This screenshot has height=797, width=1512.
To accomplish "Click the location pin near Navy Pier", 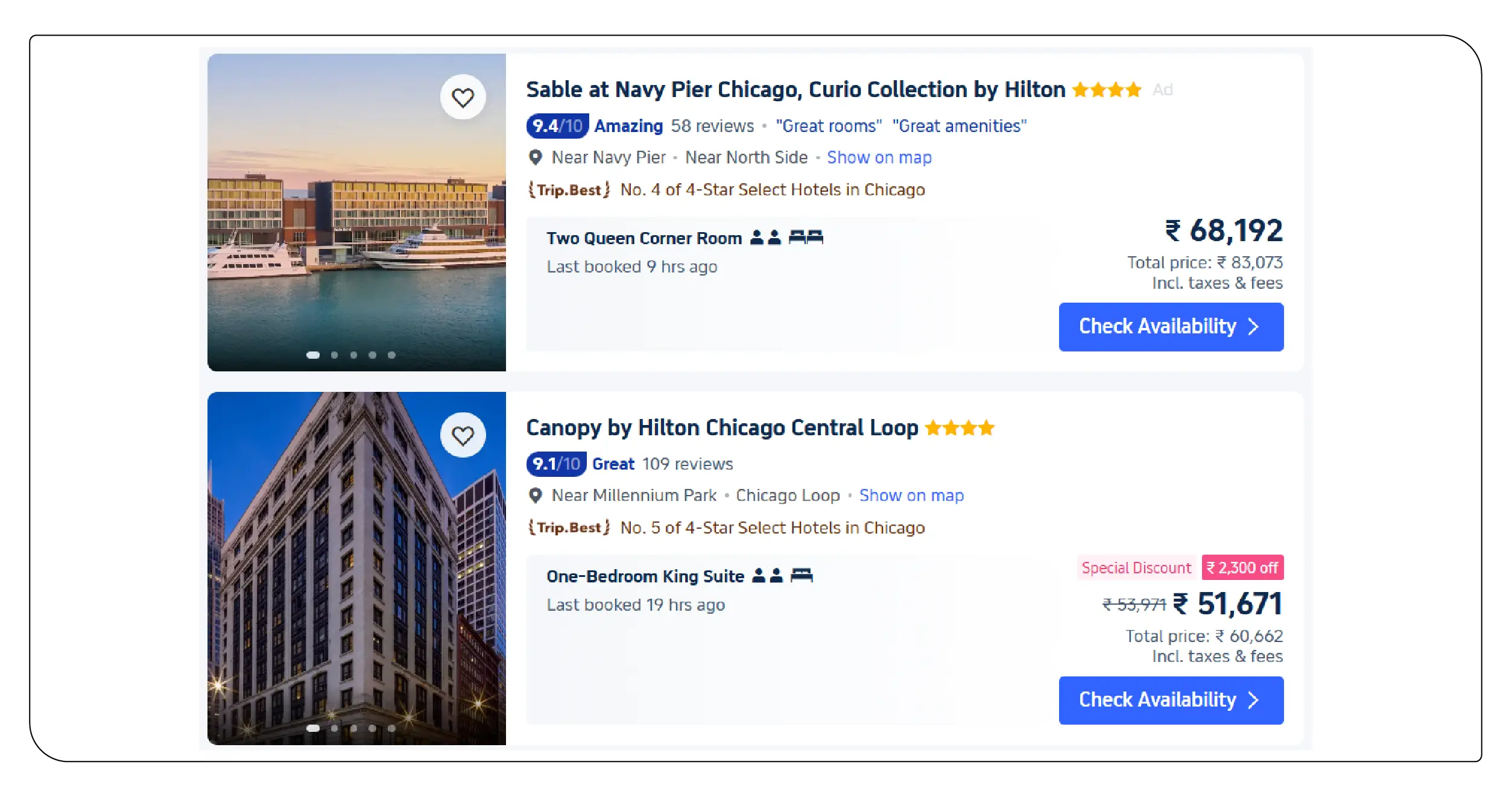I will click(535, 157).
